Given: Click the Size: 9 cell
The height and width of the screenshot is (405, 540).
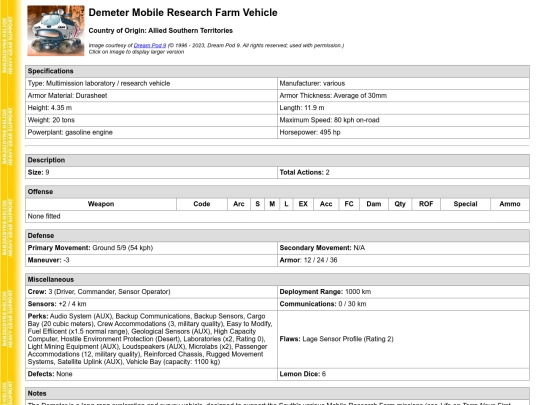Looking at the screenshot, I should [151, 173].
